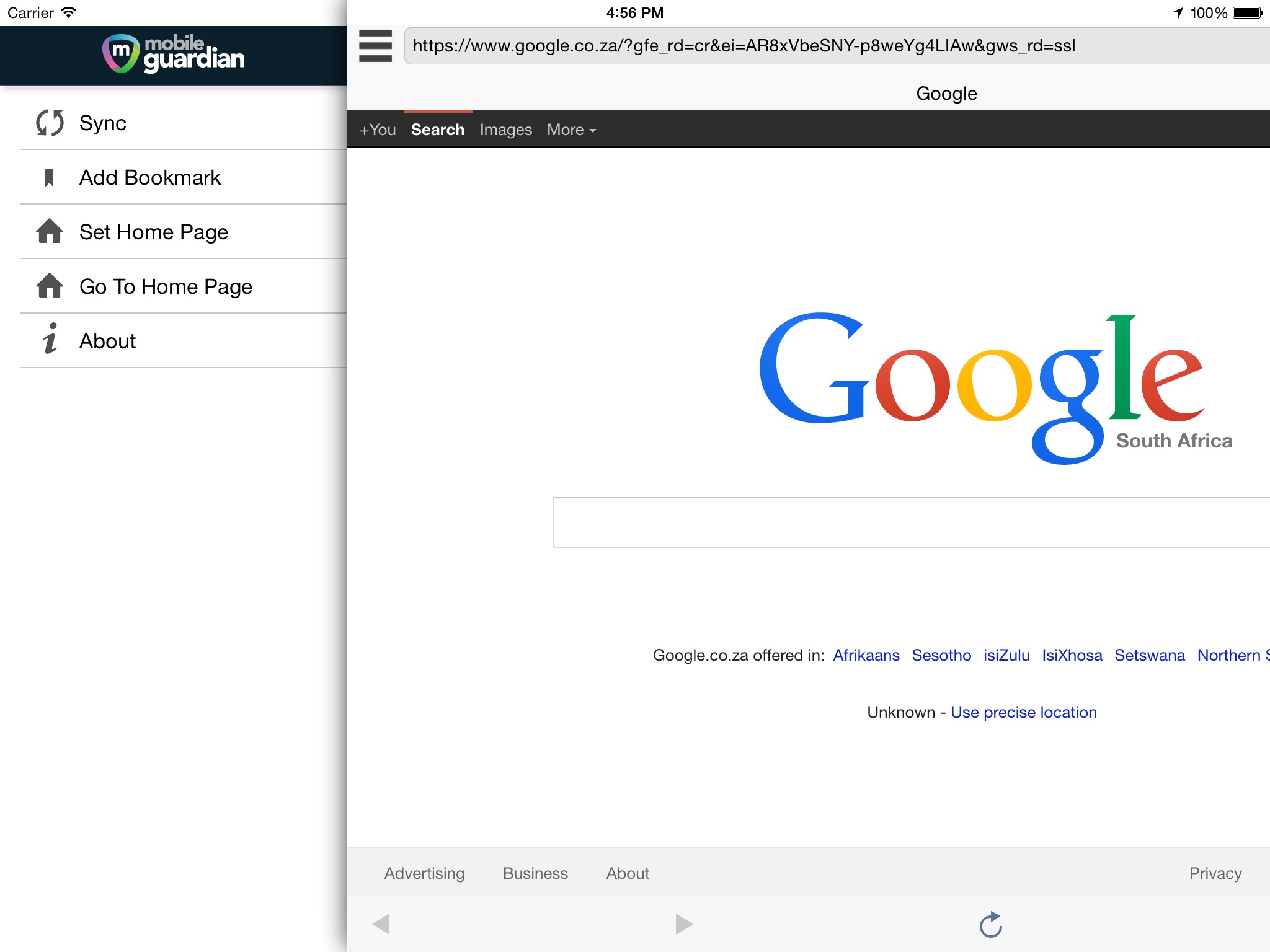Tap the hamburger menu icon
1270x952 pixels.
375,46
